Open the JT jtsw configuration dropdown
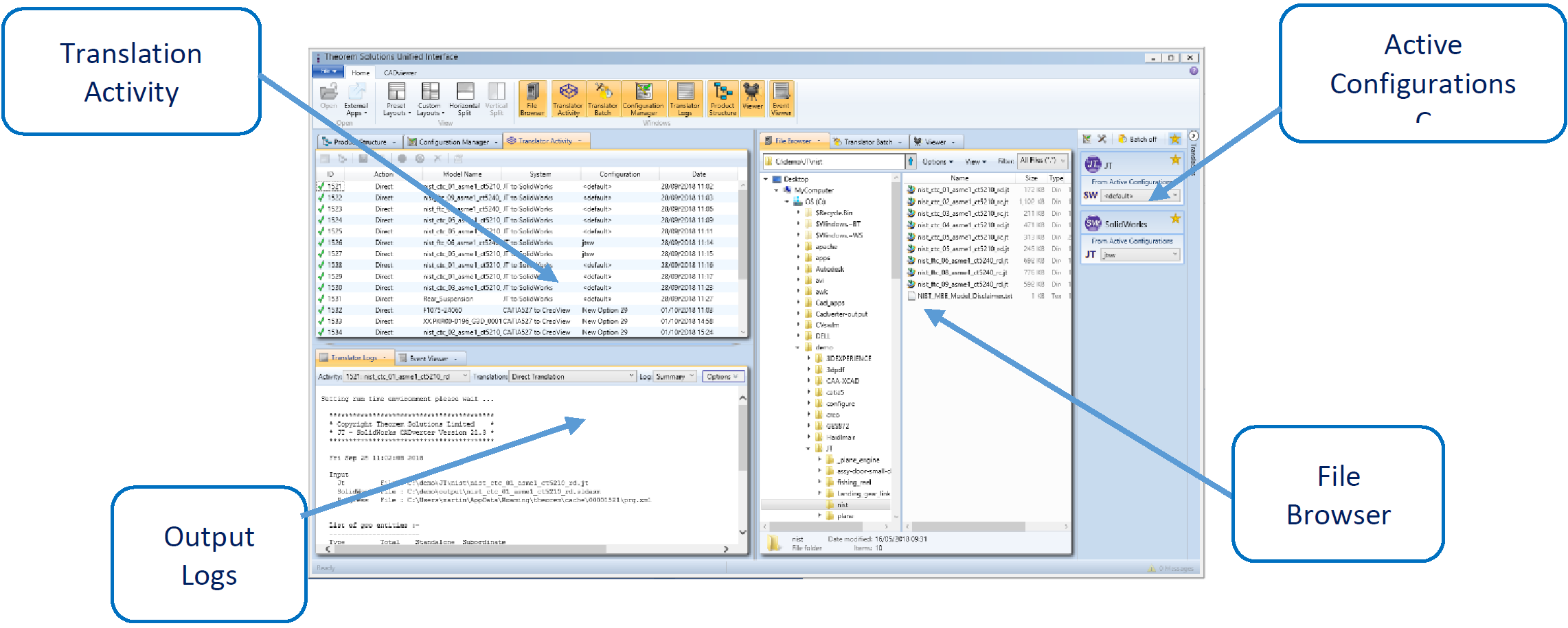The width and height of the screenshot is (1568, 628). point(1141,255)
